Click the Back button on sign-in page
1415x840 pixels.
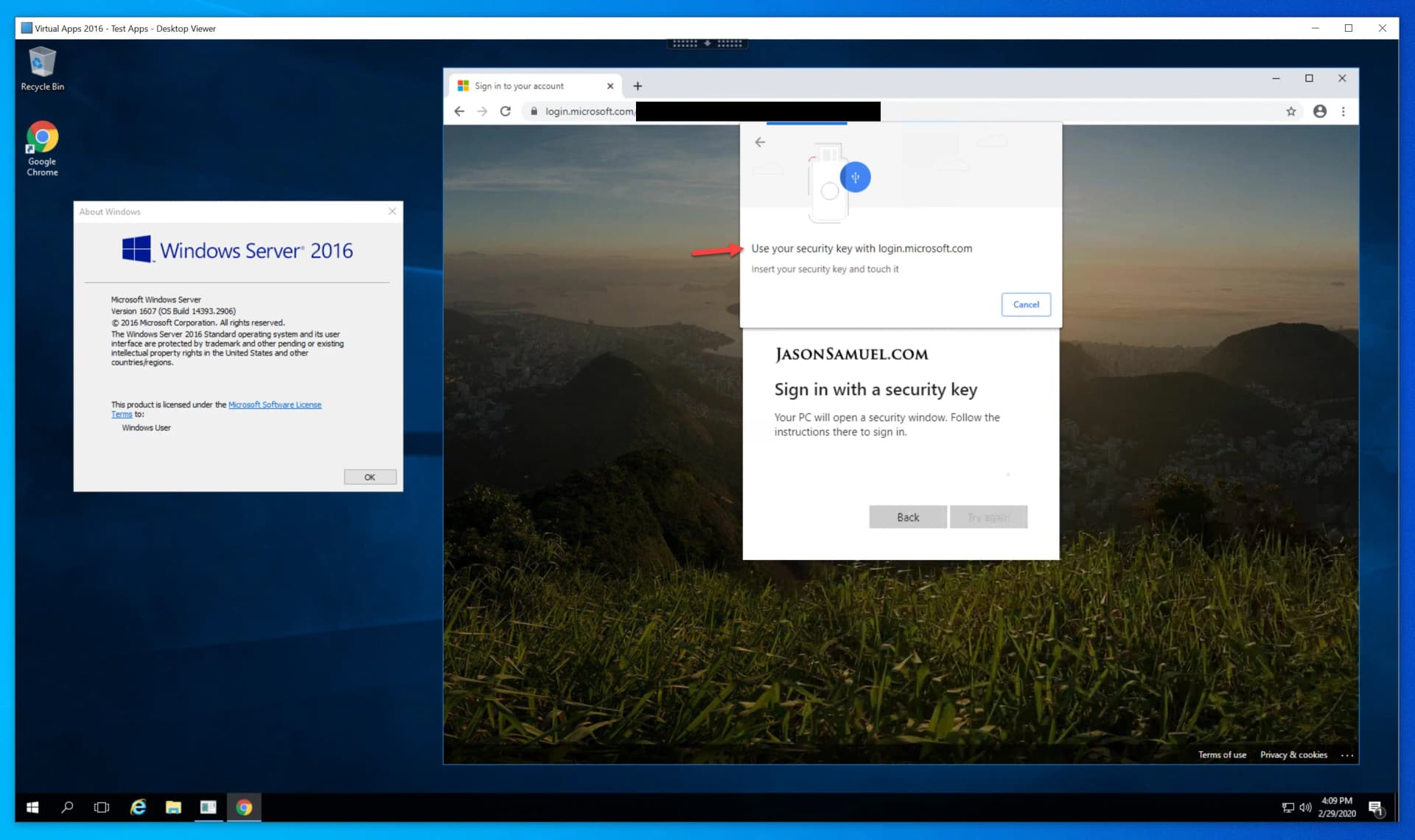click(x=908, y=517)
